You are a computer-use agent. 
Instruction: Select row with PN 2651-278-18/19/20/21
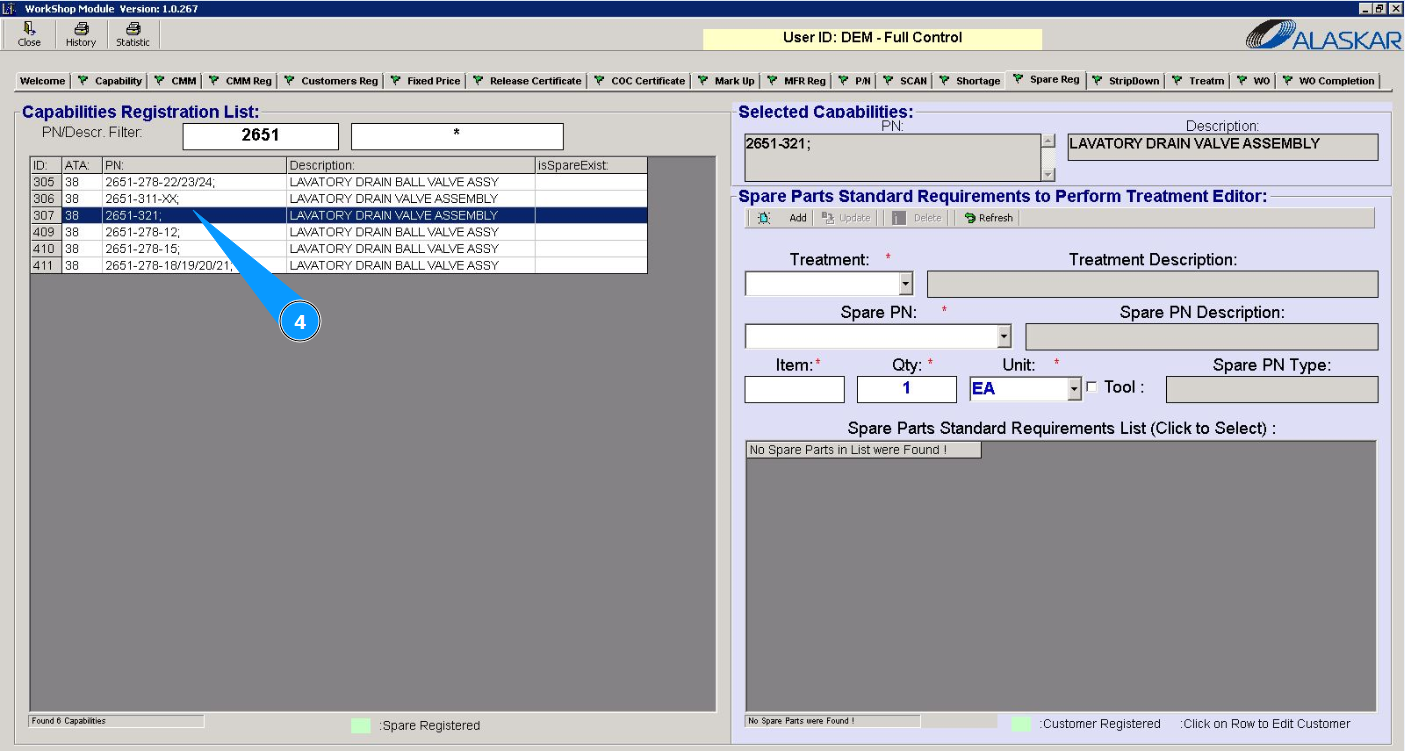tap(338, 265)
